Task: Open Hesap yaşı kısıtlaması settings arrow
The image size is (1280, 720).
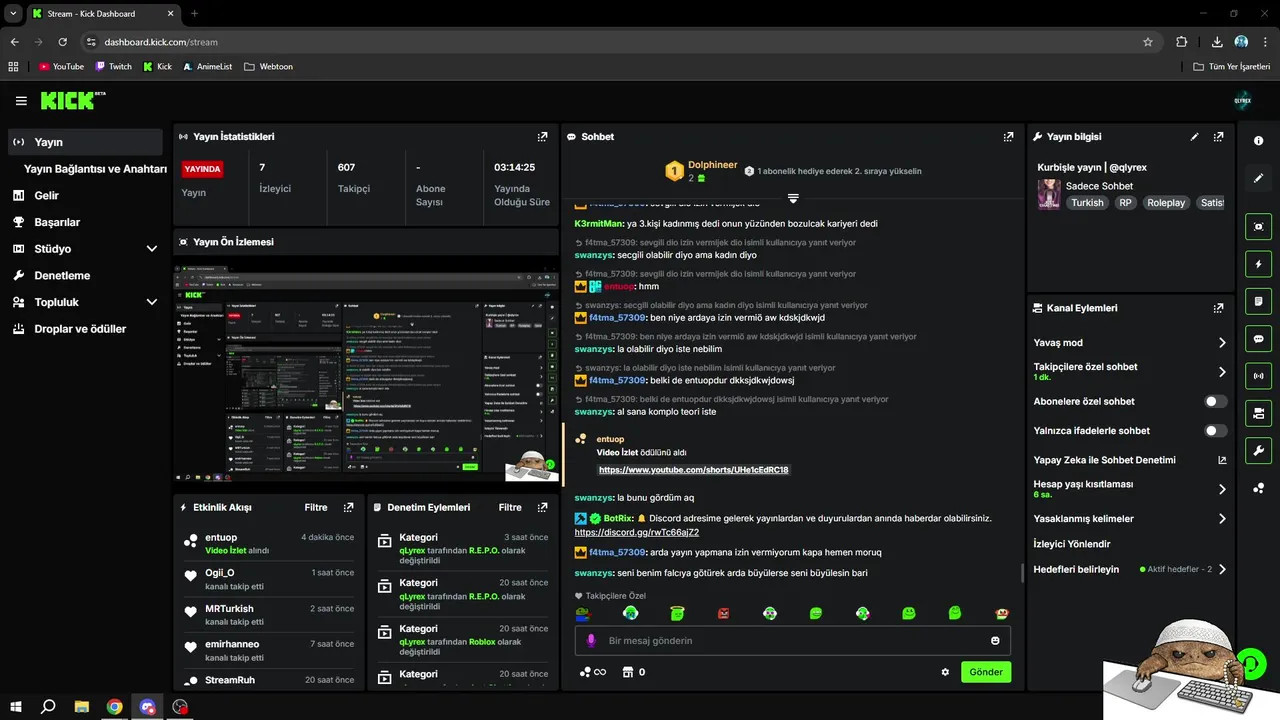Action: [1222, 489]
